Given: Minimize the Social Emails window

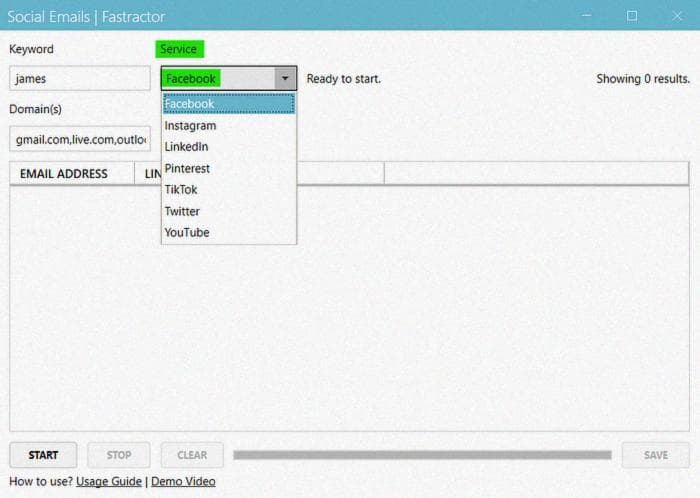Looking at the screenshot, I should [x=587, y=16].
